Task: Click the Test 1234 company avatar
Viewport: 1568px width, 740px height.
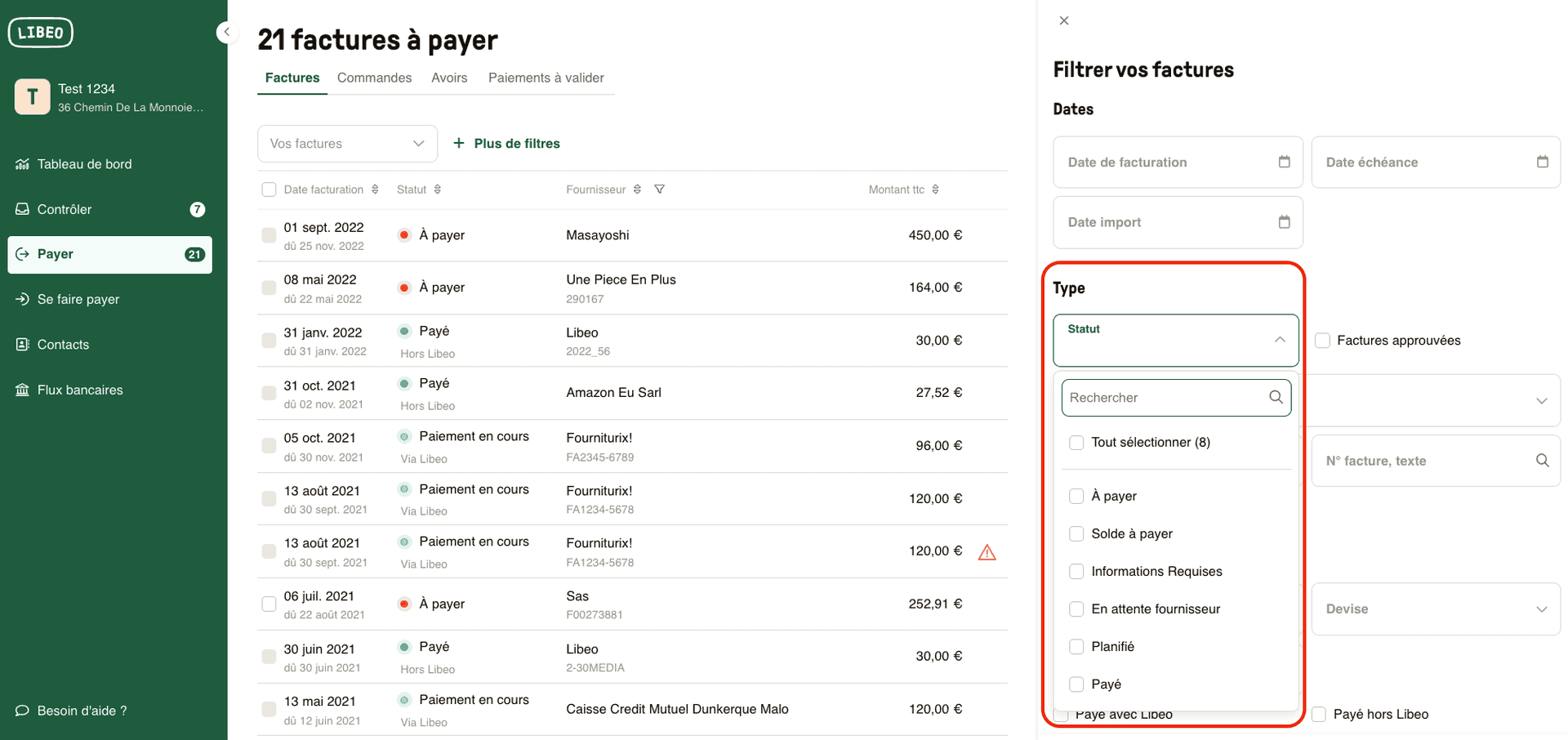Action: pyautogui.click(x=33, y=97)
